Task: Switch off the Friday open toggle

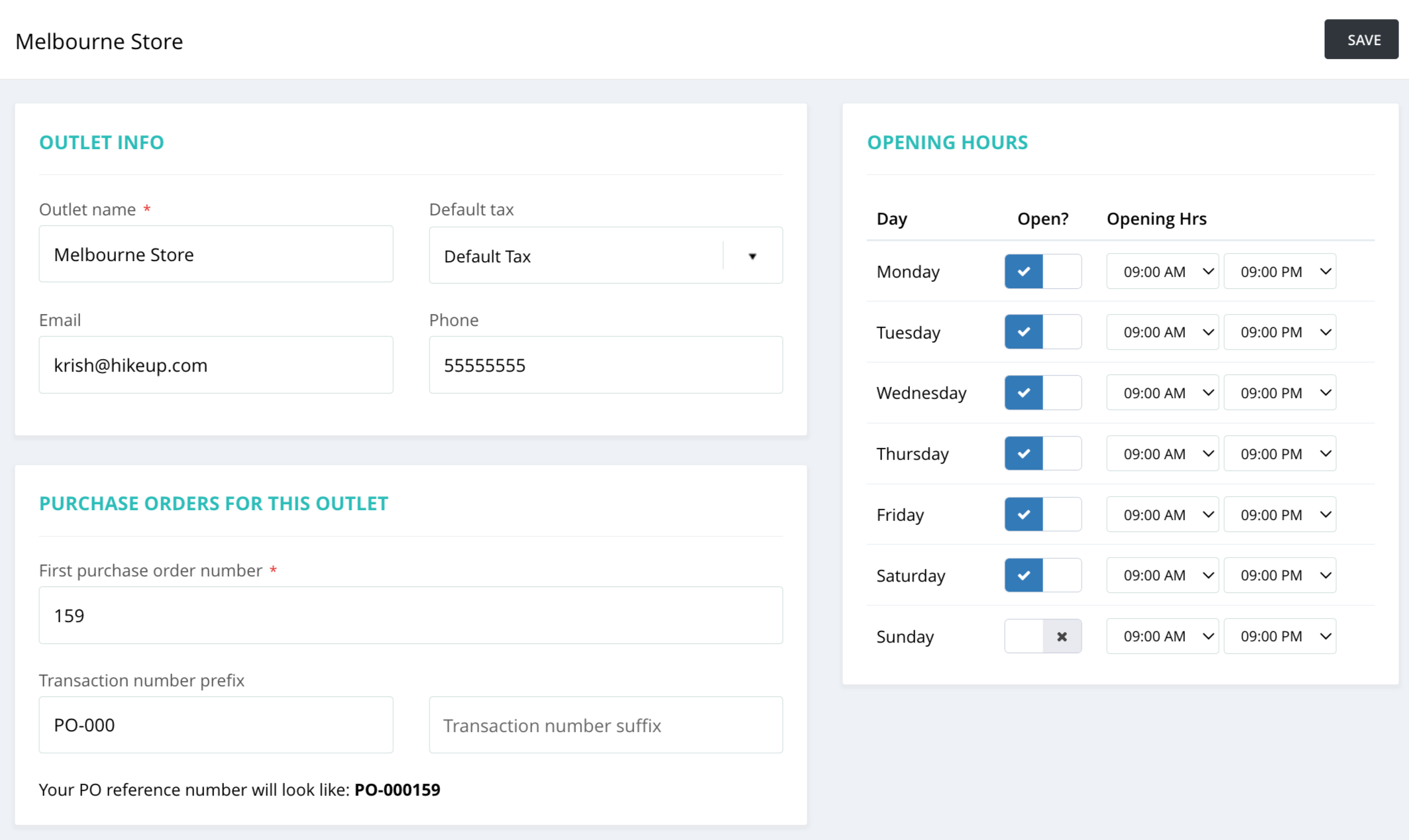Action: tap(1043, 515)
